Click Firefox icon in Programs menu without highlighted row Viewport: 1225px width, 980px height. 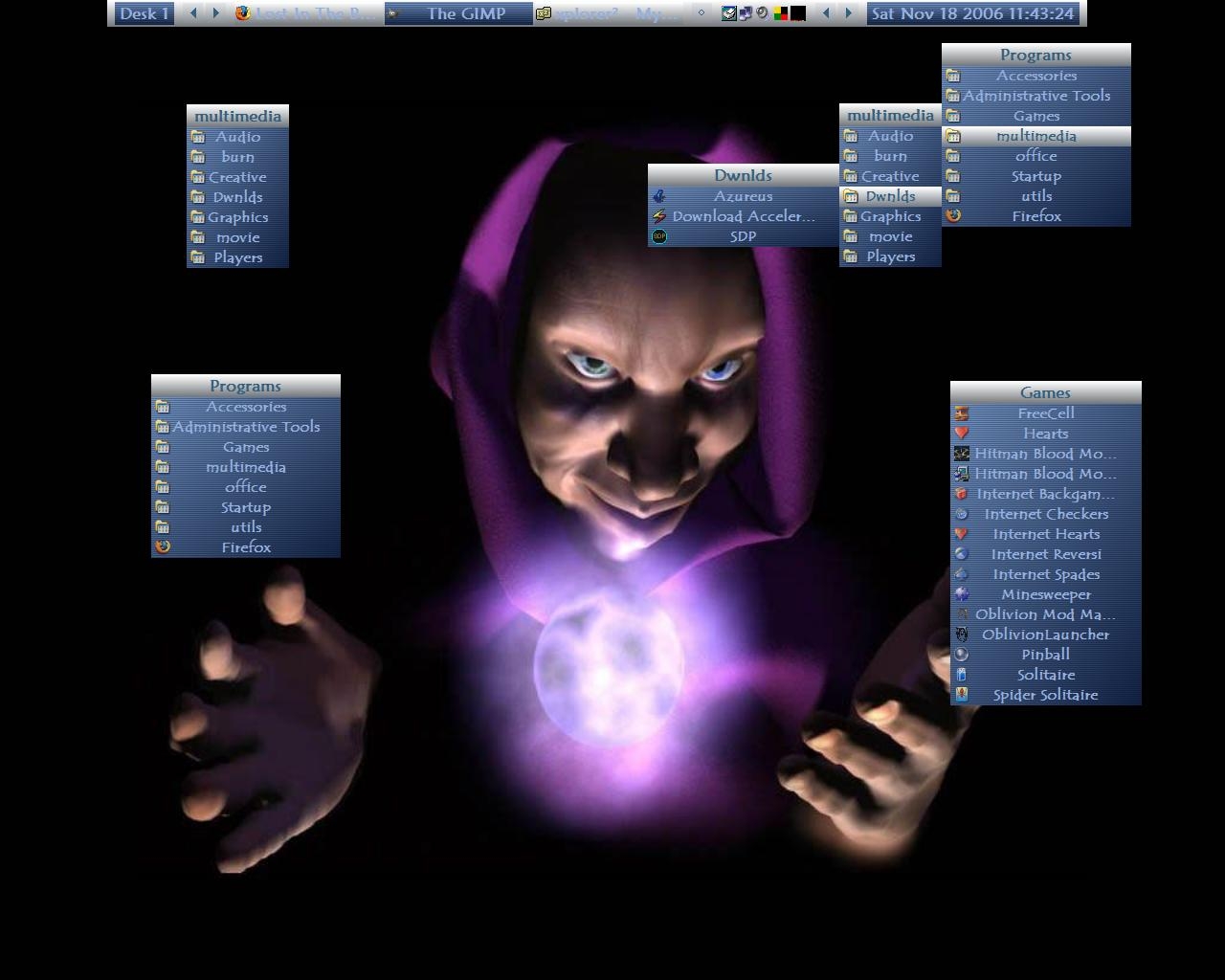tap(163, 547)
